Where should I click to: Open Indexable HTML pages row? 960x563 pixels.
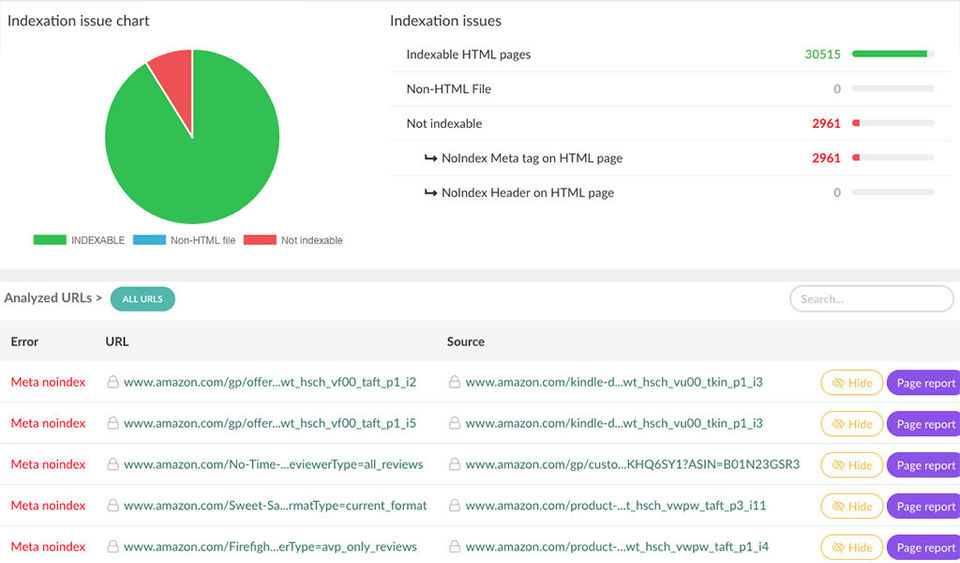468,55
